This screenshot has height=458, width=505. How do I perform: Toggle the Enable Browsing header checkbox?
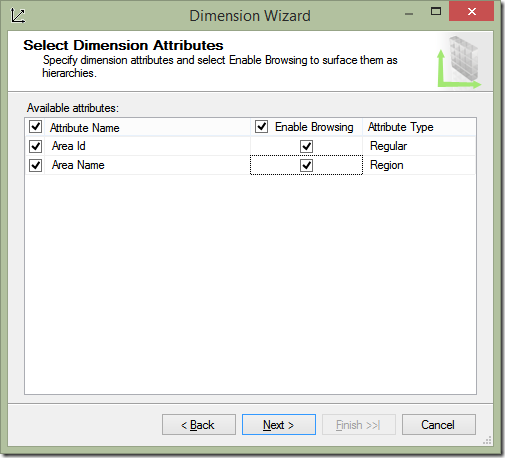[x=261, y=127]
